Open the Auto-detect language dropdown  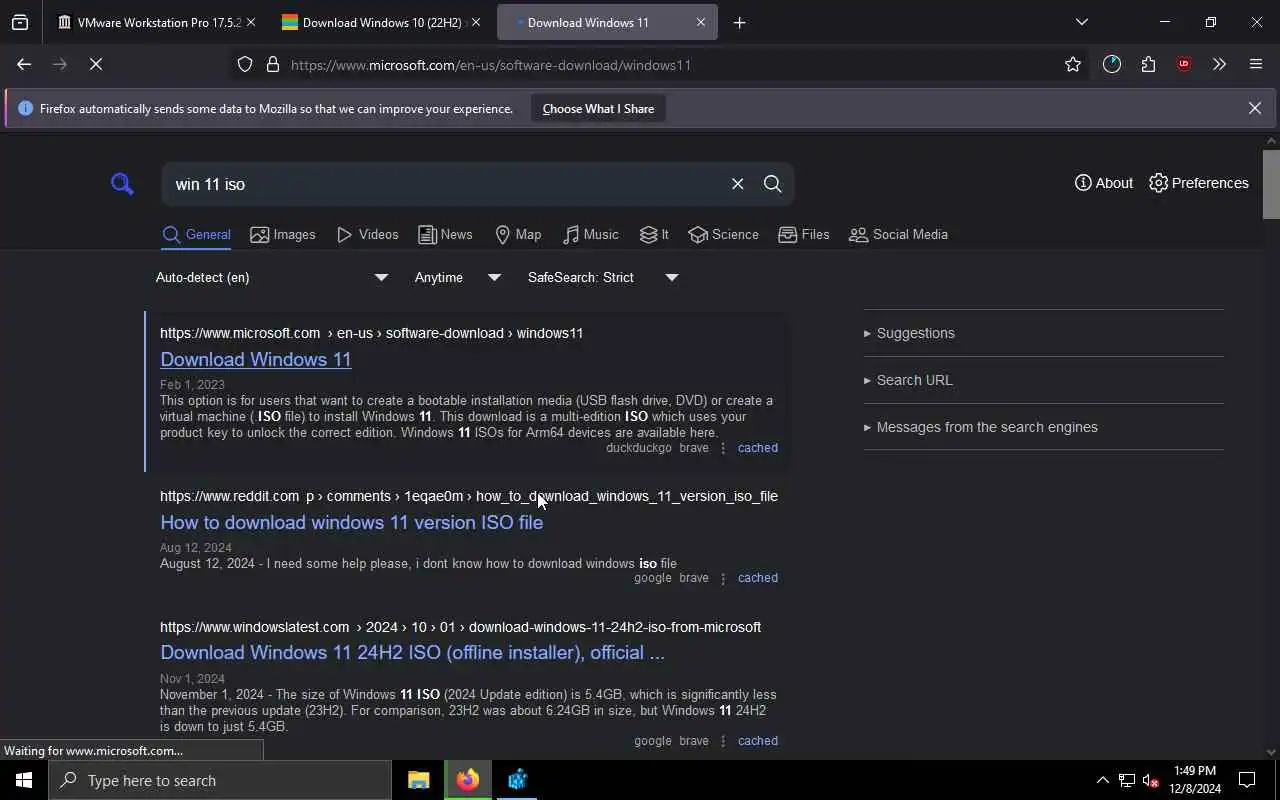point(271,277)
